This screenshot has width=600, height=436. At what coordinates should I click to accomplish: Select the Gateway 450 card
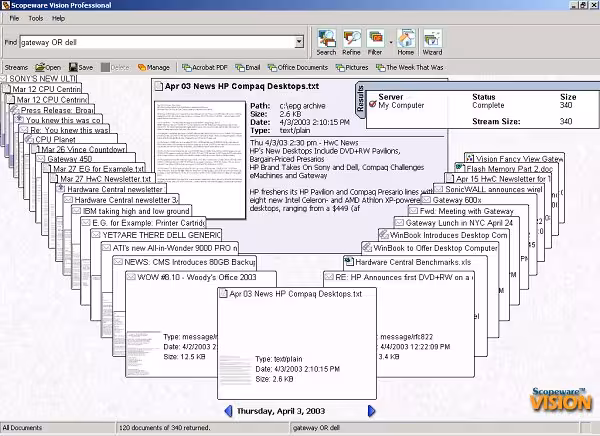(86, 158)
